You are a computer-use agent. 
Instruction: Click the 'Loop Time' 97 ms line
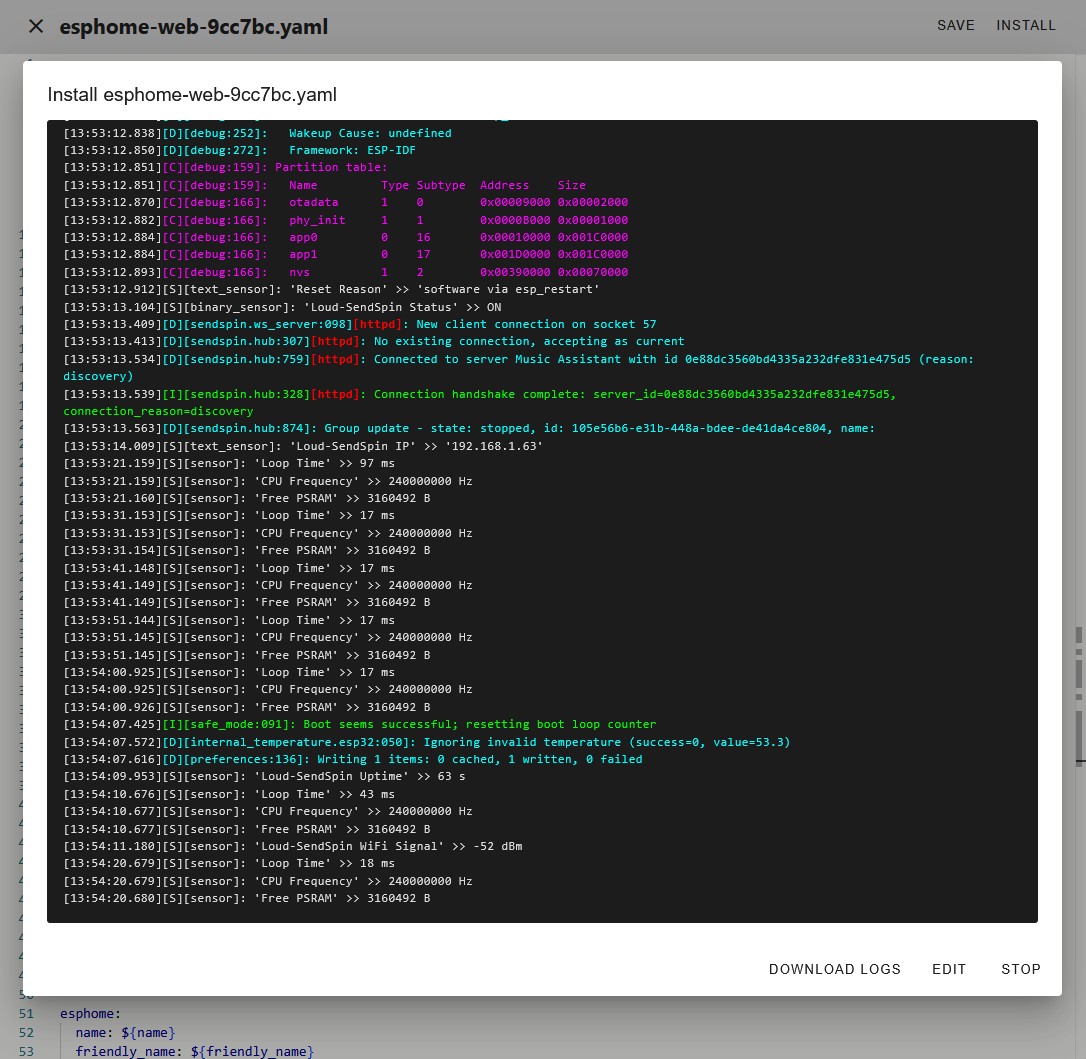229,463
